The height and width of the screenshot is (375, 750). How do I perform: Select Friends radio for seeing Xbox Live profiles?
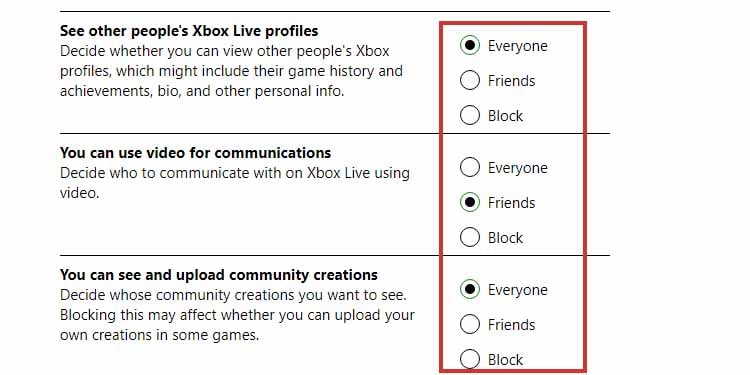(x=470, y=80)
